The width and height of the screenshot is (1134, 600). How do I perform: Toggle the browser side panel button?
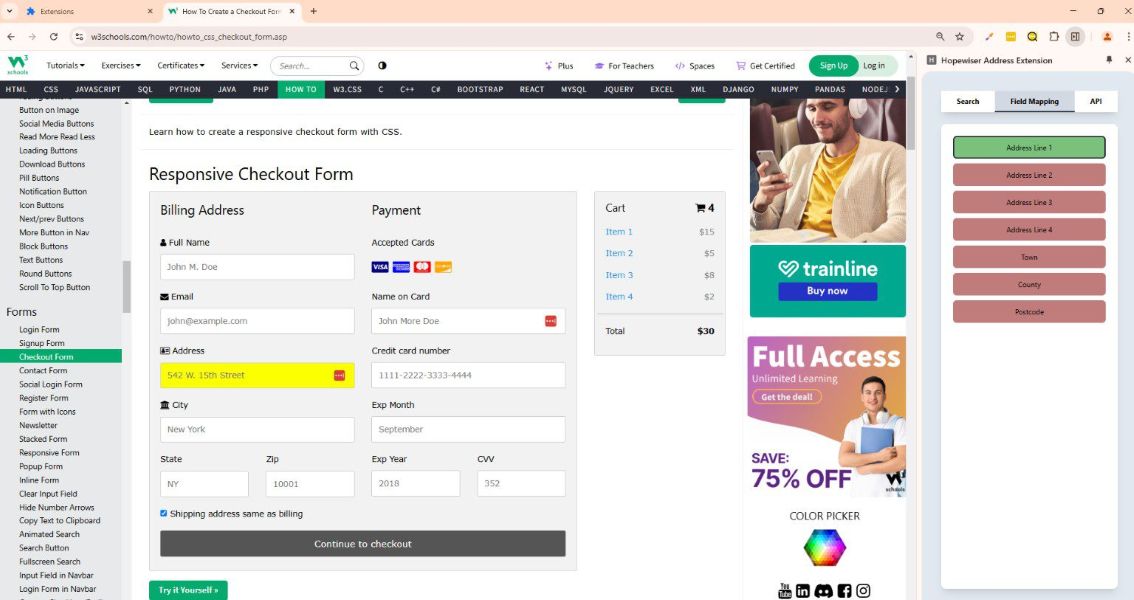point(1075,37)
